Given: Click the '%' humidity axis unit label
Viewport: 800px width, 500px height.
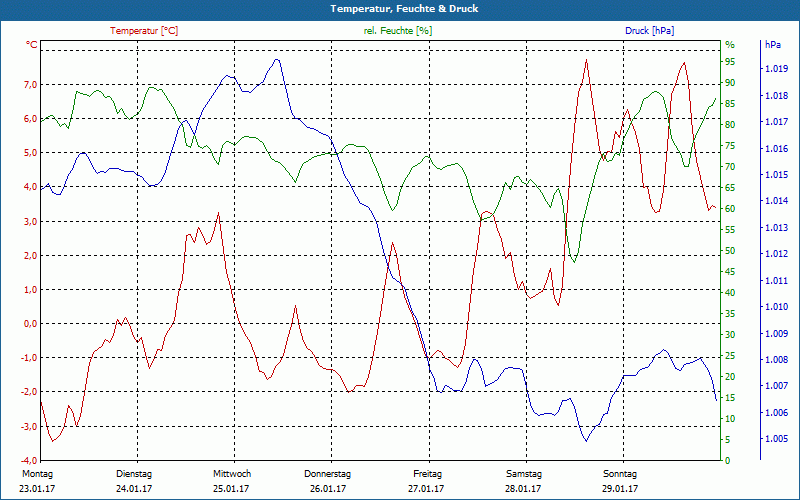Looking at the screenshot, I should (x=730, y=45).
